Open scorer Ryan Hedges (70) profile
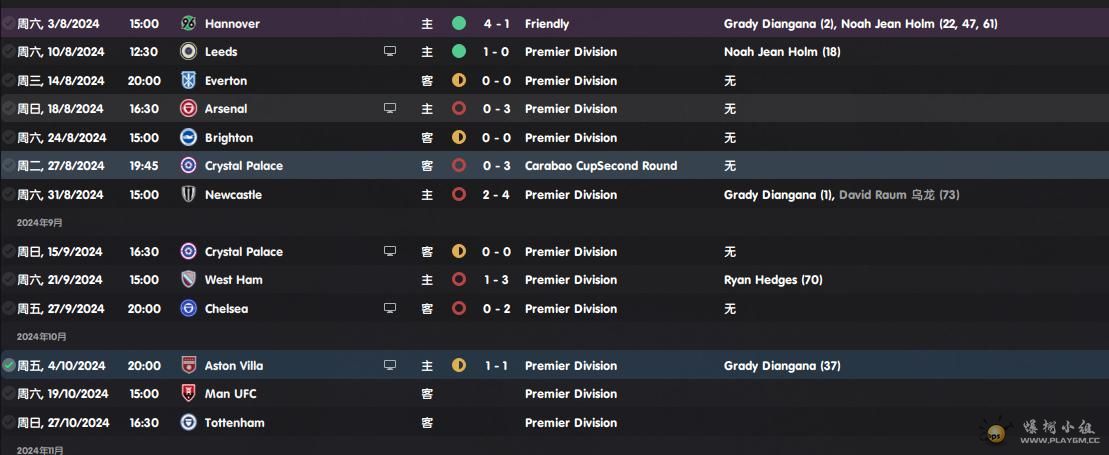This screenshot has width=1109, height=455. pyautogui.click(x=773, y=280)
